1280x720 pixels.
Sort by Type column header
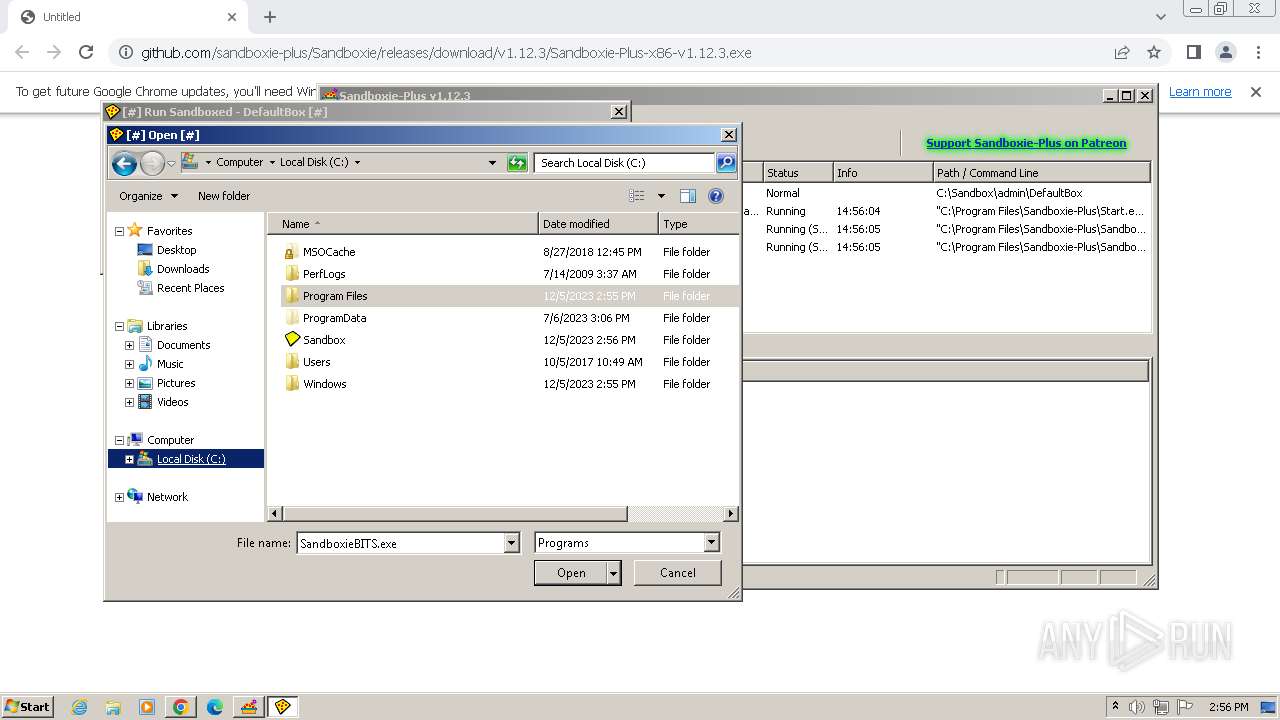pyautogui.click(x=698, y=224)
